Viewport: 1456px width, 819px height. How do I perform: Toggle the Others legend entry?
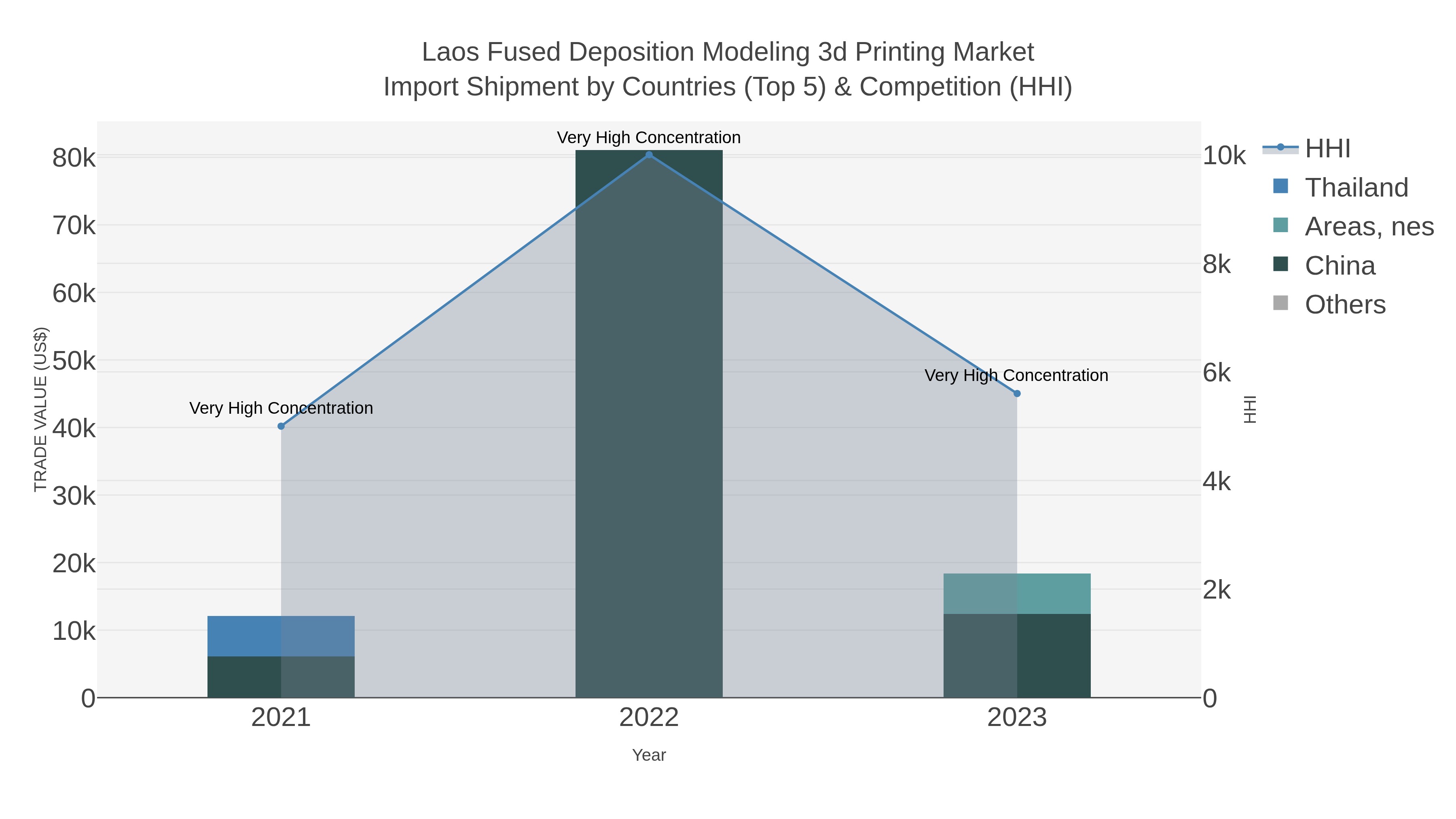coord(1329,305)
